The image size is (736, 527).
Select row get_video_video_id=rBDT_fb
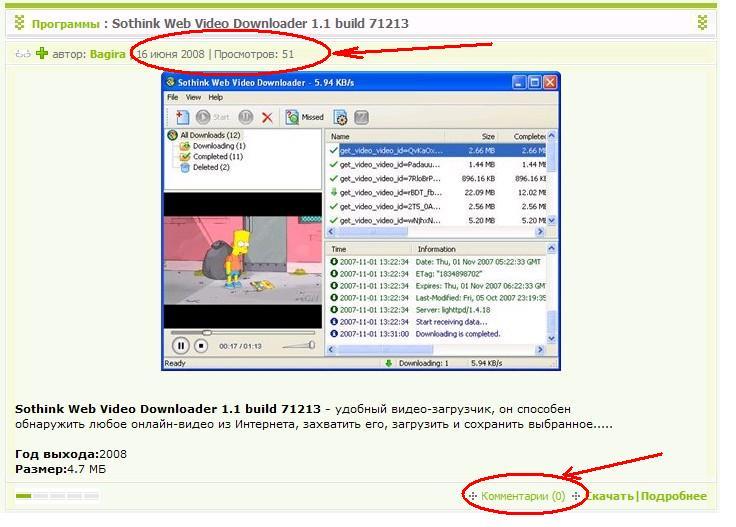[437, 192]
